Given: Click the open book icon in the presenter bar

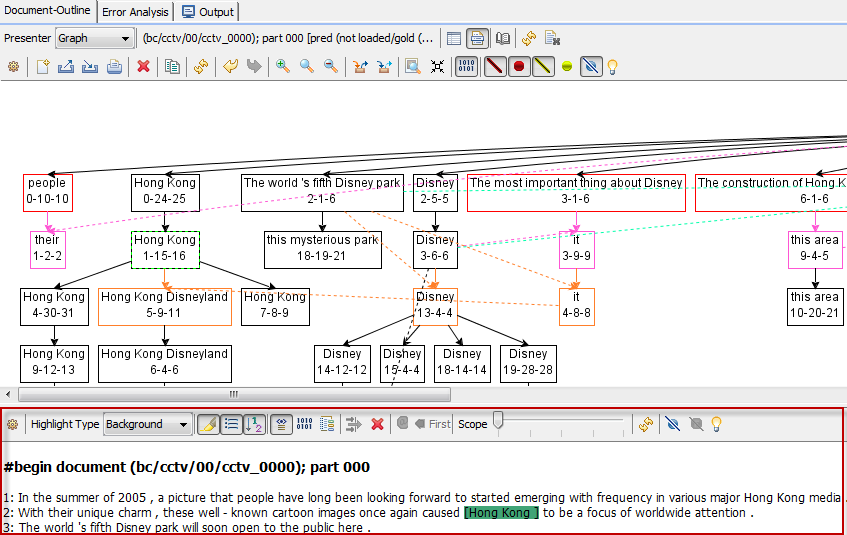Looking at the screenshot, I should tap(503, 38).
